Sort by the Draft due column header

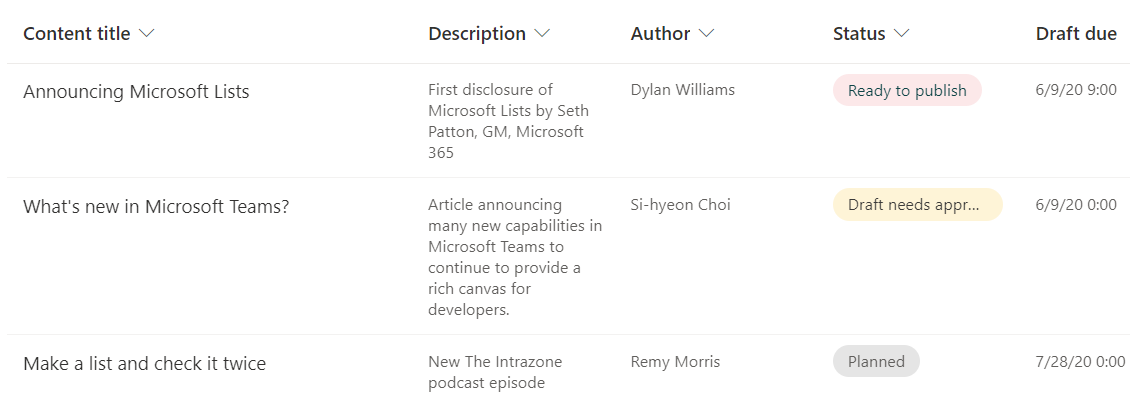[x=1076, y=34]
